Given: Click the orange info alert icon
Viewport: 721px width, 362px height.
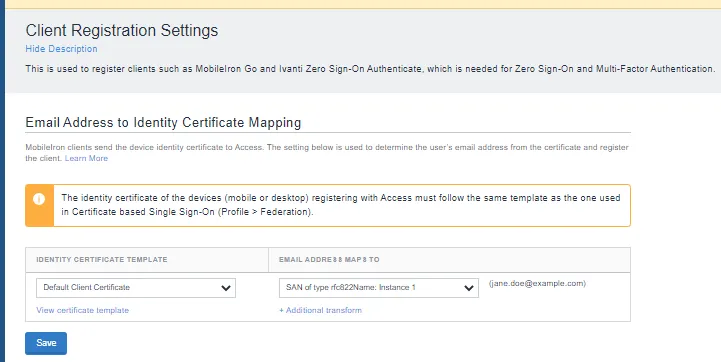Looking at the screenshot, I should pyautogui.click(x=39, y=199).
